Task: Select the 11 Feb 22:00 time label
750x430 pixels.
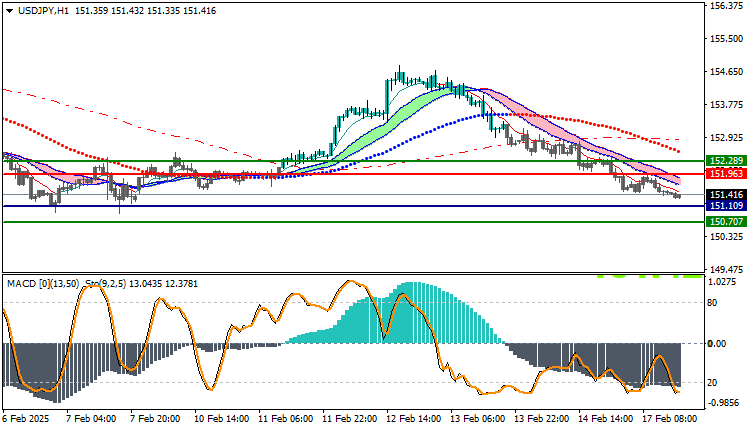Action: [x=350, y=419]
